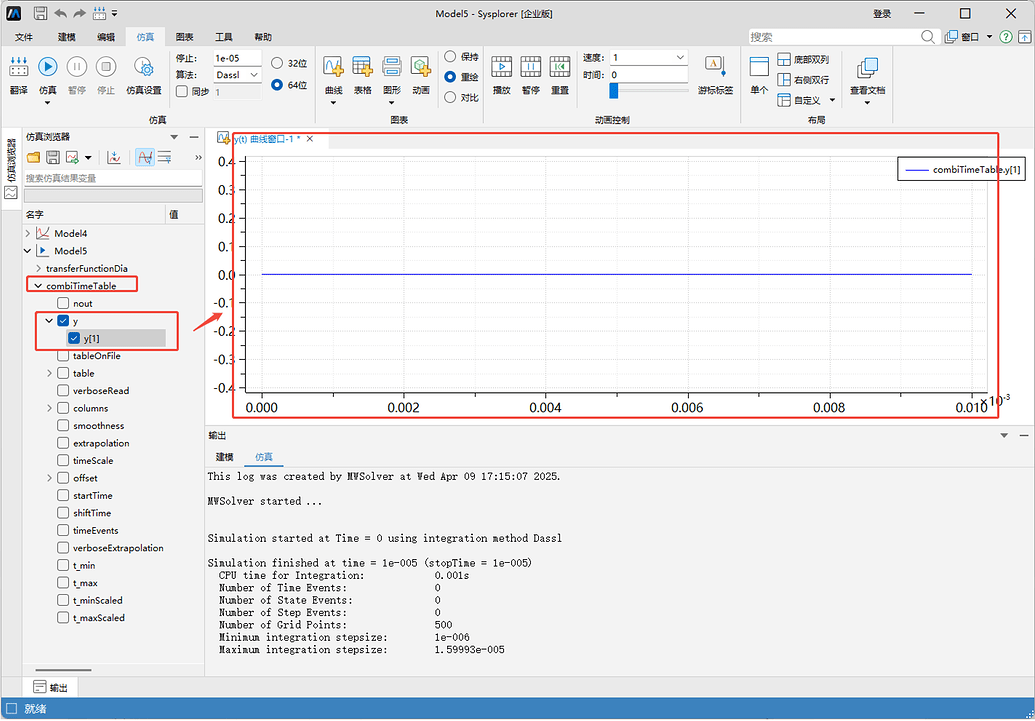Image resolution: width=1035 pixels, height=721 pixels.
Task: Click the Save icon in title bar
Action: point(40,13)
